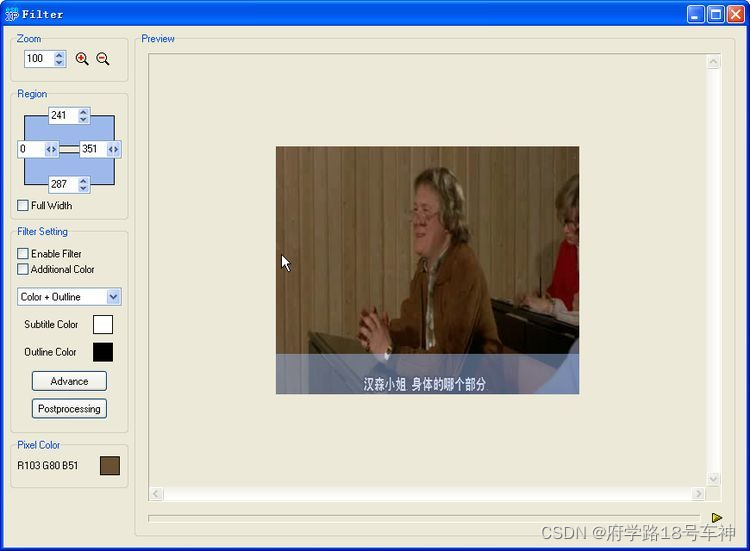The width and height of the screenshot is (750, 551).
Task: Click the top region field showing 241
Action: 63,115
